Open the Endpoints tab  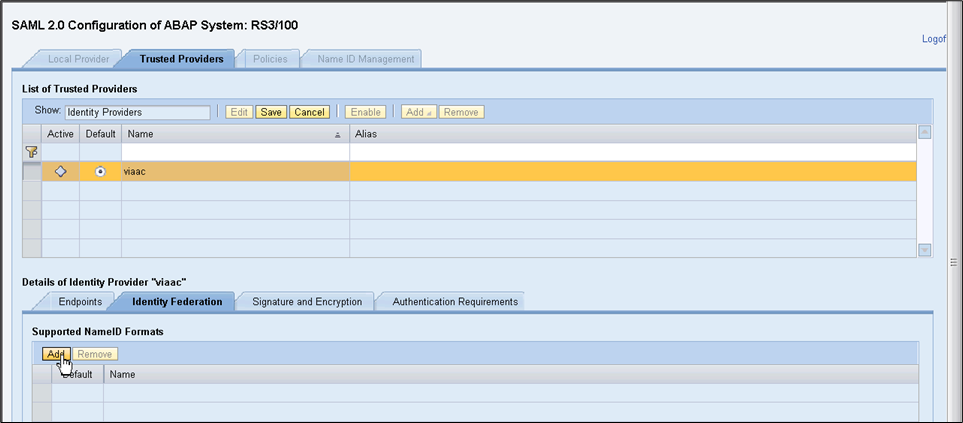click(79, 301)
